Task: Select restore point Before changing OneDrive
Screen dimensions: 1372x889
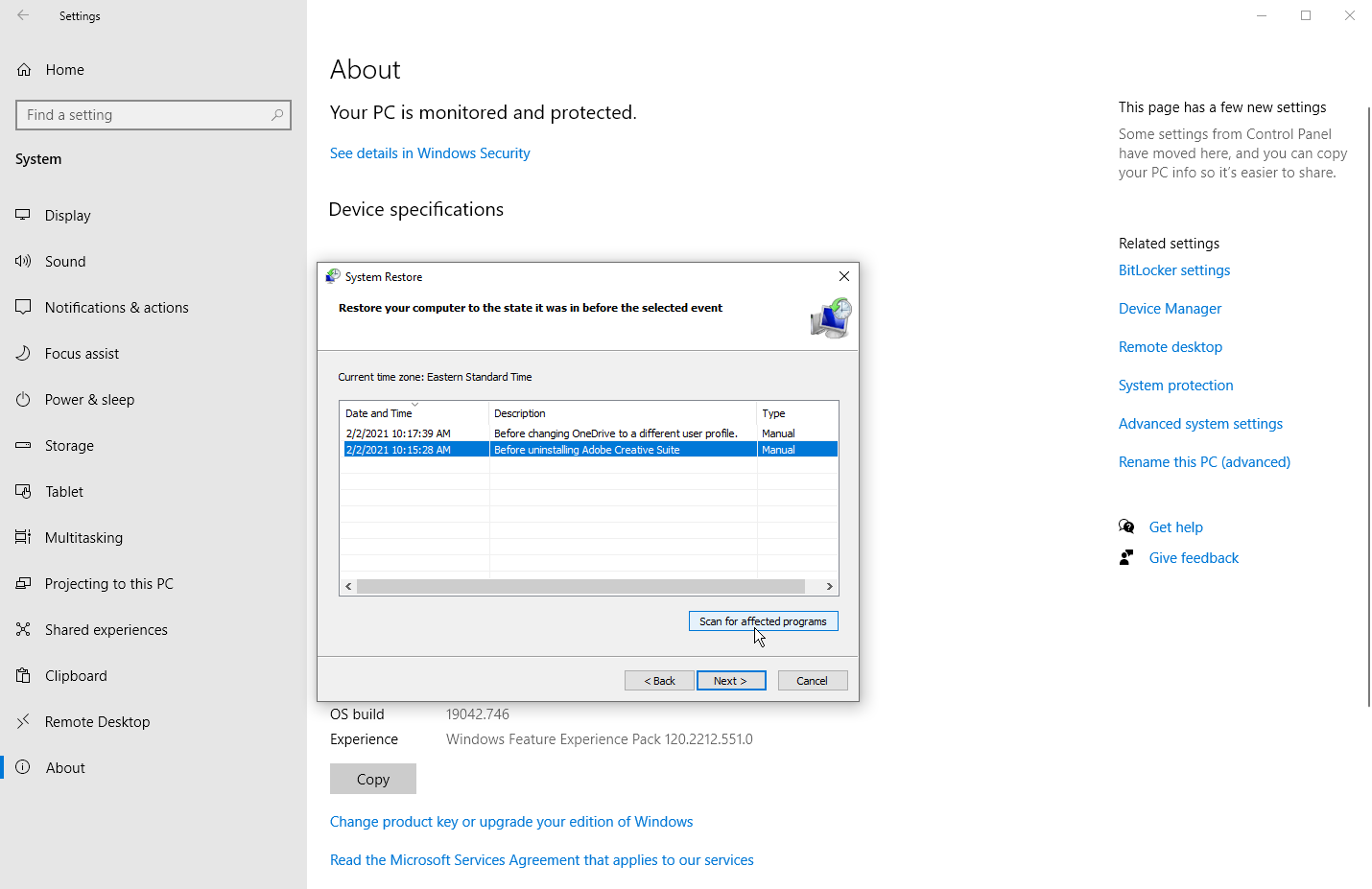Action: click(x=590, y=433)
